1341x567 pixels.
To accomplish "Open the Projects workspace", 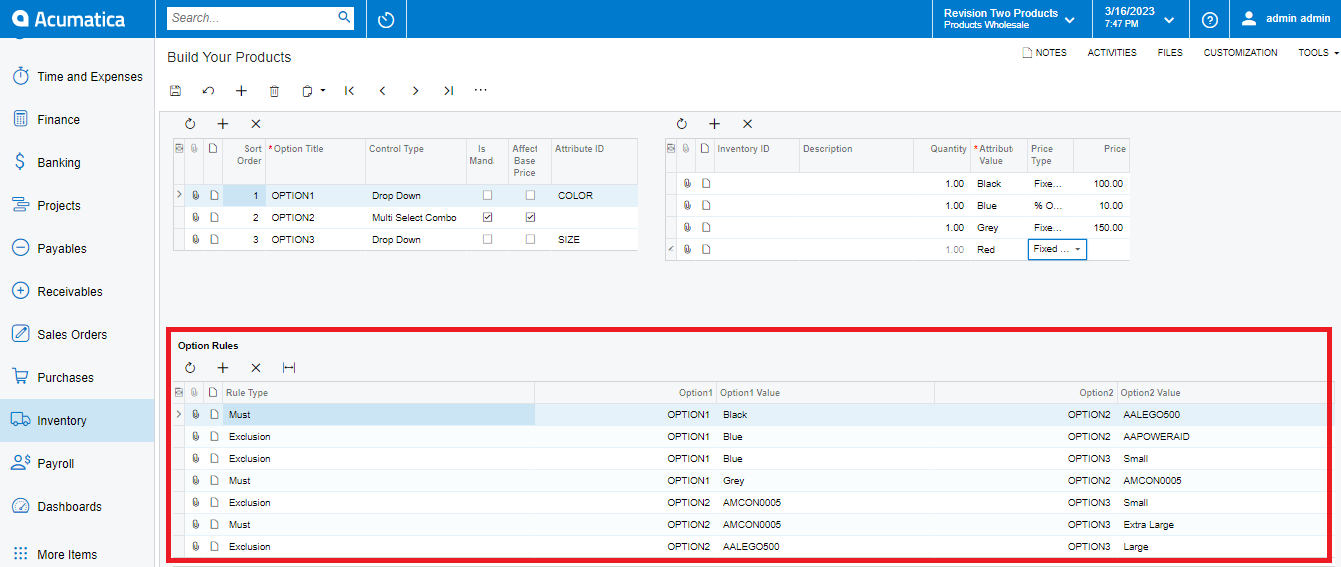I will coord(77,206).
